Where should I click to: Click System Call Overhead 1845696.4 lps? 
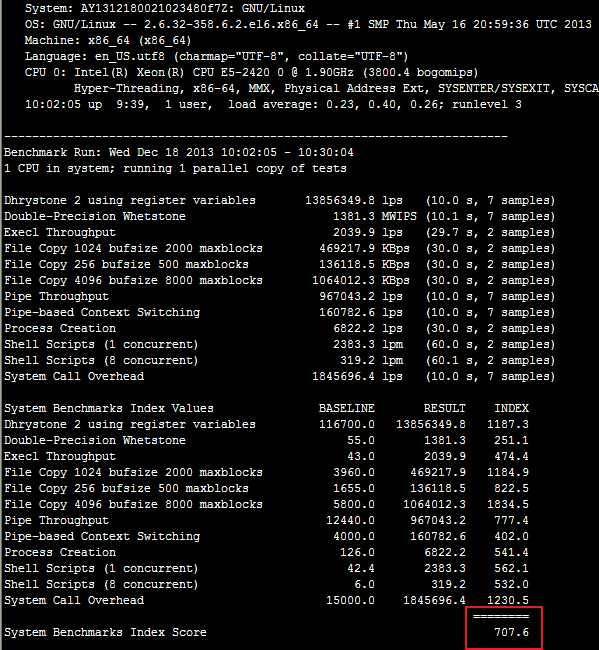coord(357,376)
